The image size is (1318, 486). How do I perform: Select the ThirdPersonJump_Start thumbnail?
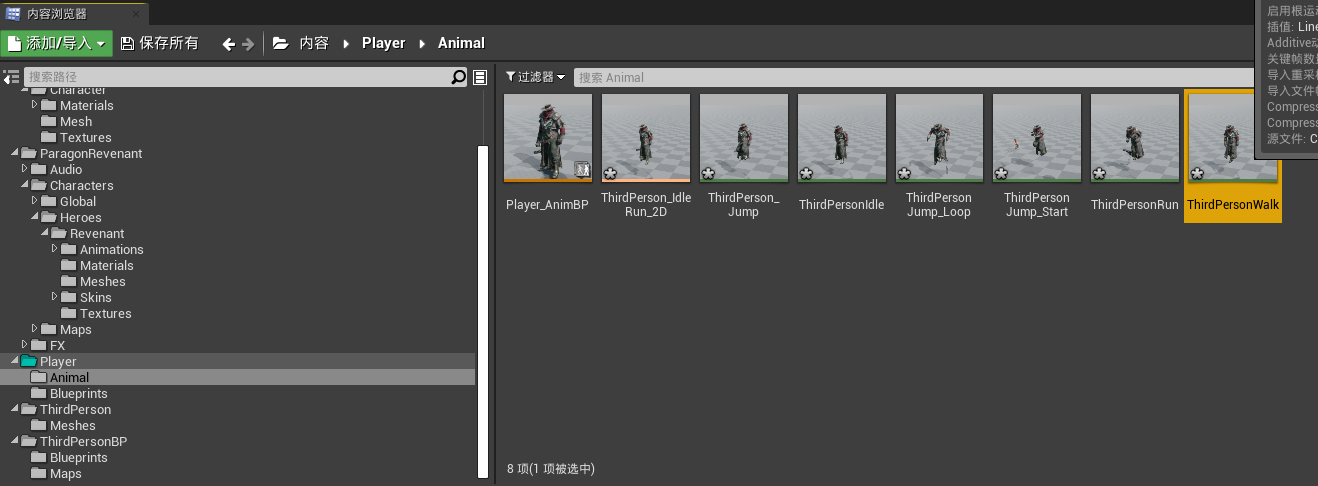[x=1037, y=138]
